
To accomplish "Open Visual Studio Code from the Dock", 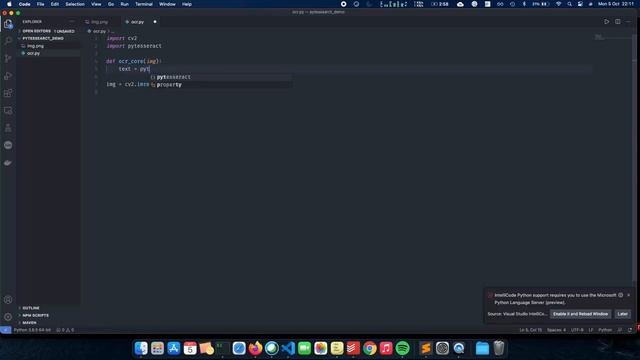I will pos(288,348).
